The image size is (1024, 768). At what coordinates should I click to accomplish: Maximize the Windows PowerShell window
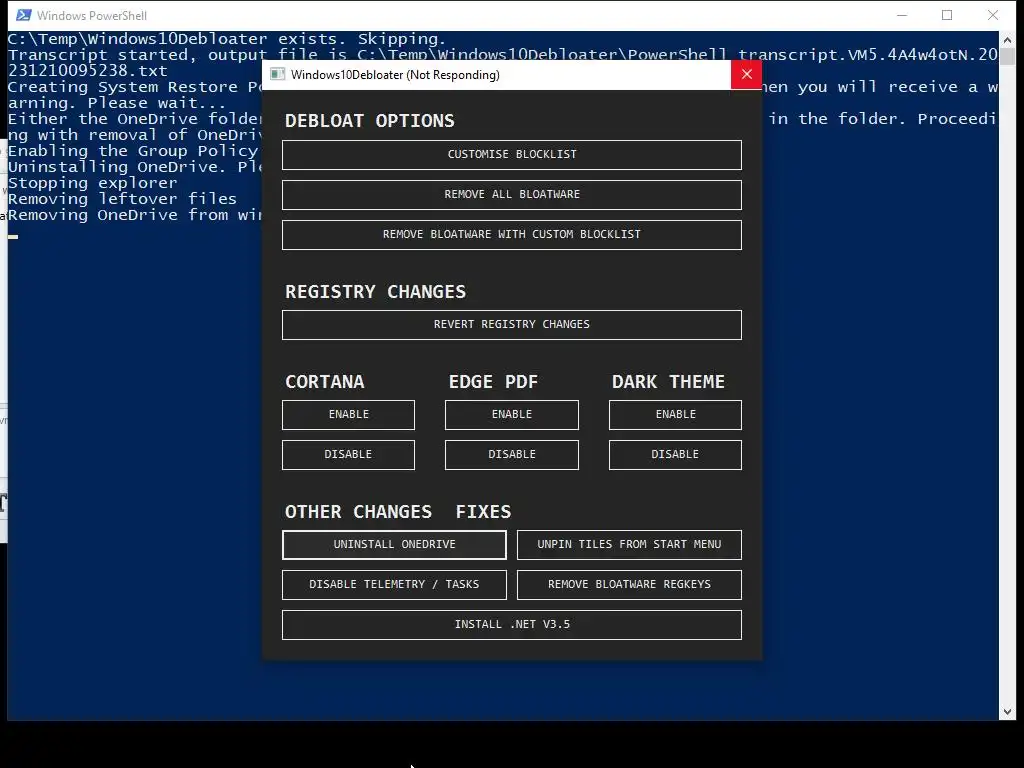click(x=947, y=15)
